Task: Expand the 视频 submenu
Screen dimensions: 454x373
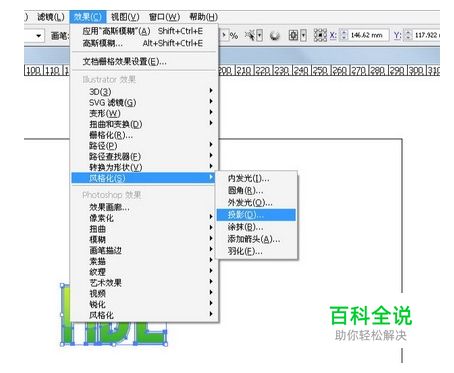Action: (144, 293)
